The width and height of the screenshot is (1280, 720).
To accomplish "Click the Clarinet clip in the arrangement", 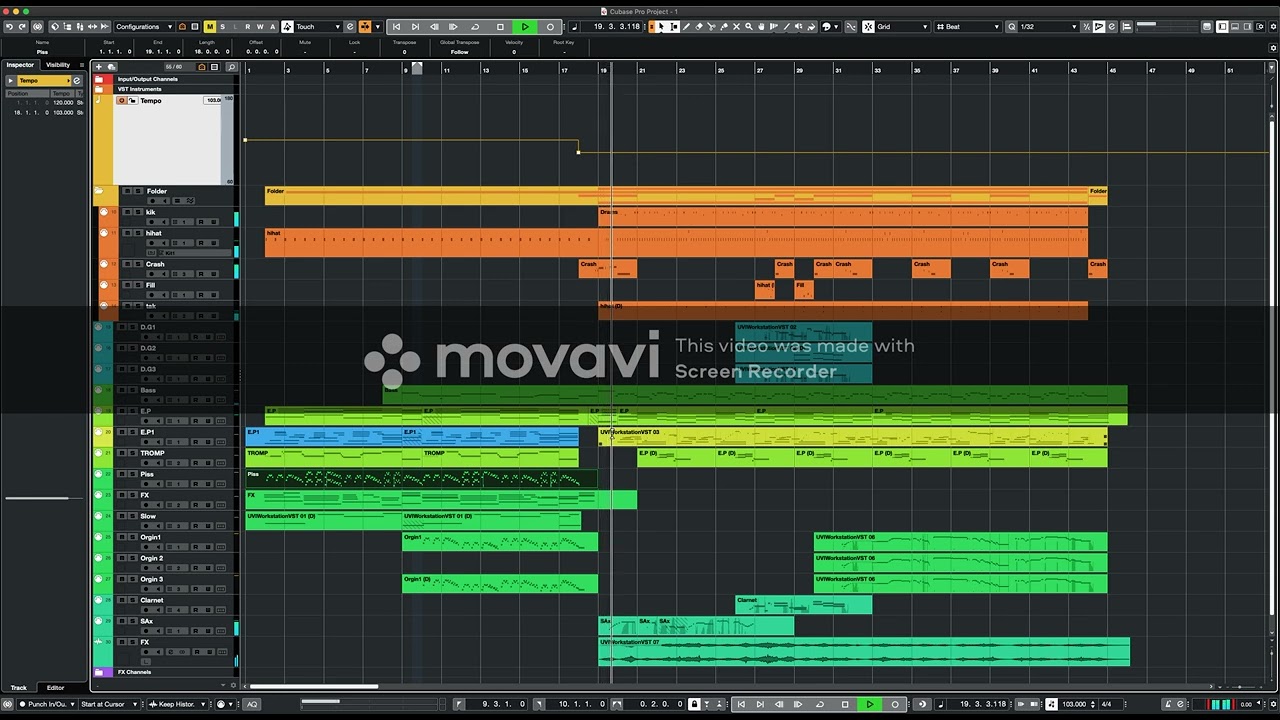I will pyautogui.click(x=803, y=605).
